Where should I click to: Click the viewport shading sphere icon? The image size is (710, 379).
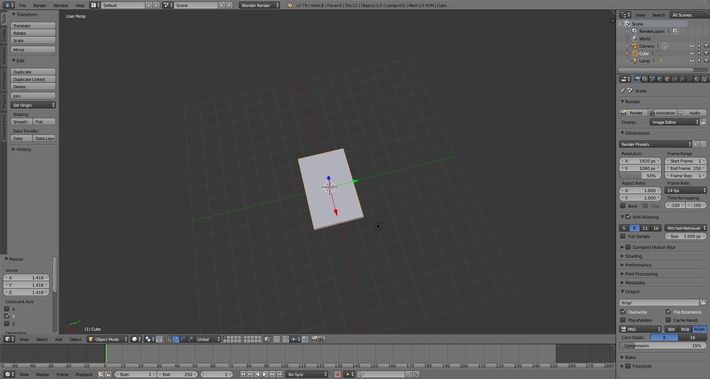pyautogui.click(x=135, y=339)
